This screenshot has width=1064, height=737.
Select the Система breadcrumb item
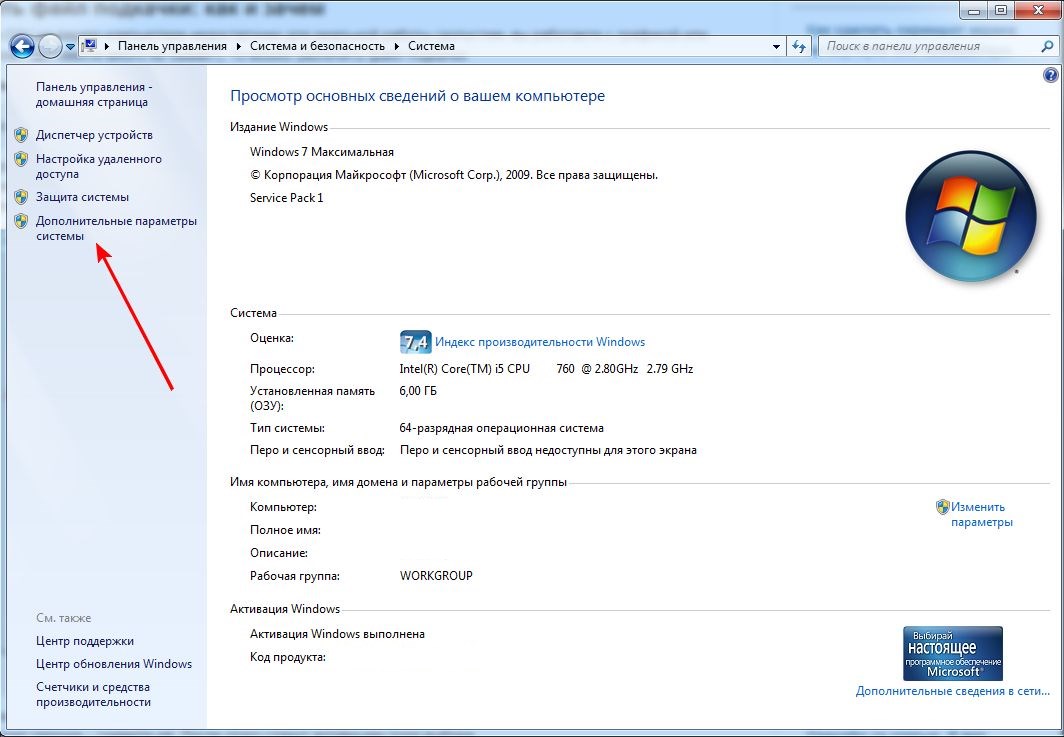pos(431,46)
